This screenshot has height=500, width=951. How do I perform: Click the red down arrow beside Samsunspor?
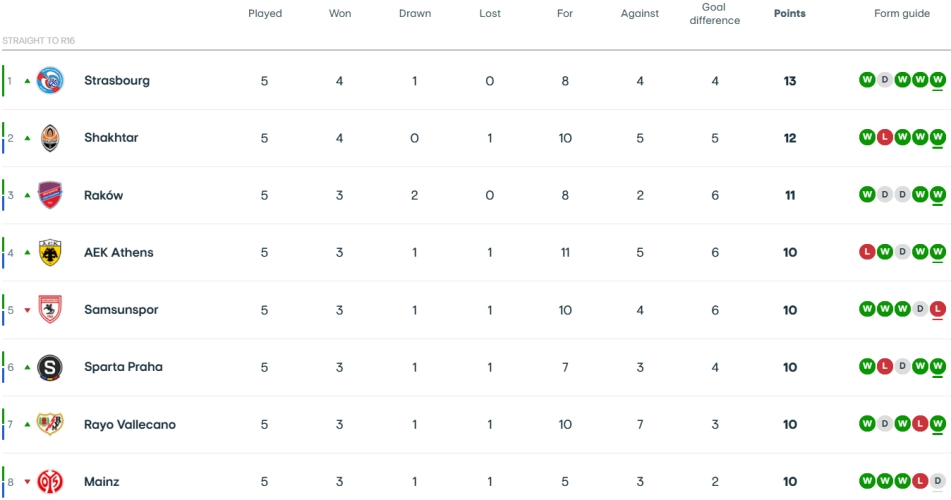pyautogui.click(x=27, y=310)
